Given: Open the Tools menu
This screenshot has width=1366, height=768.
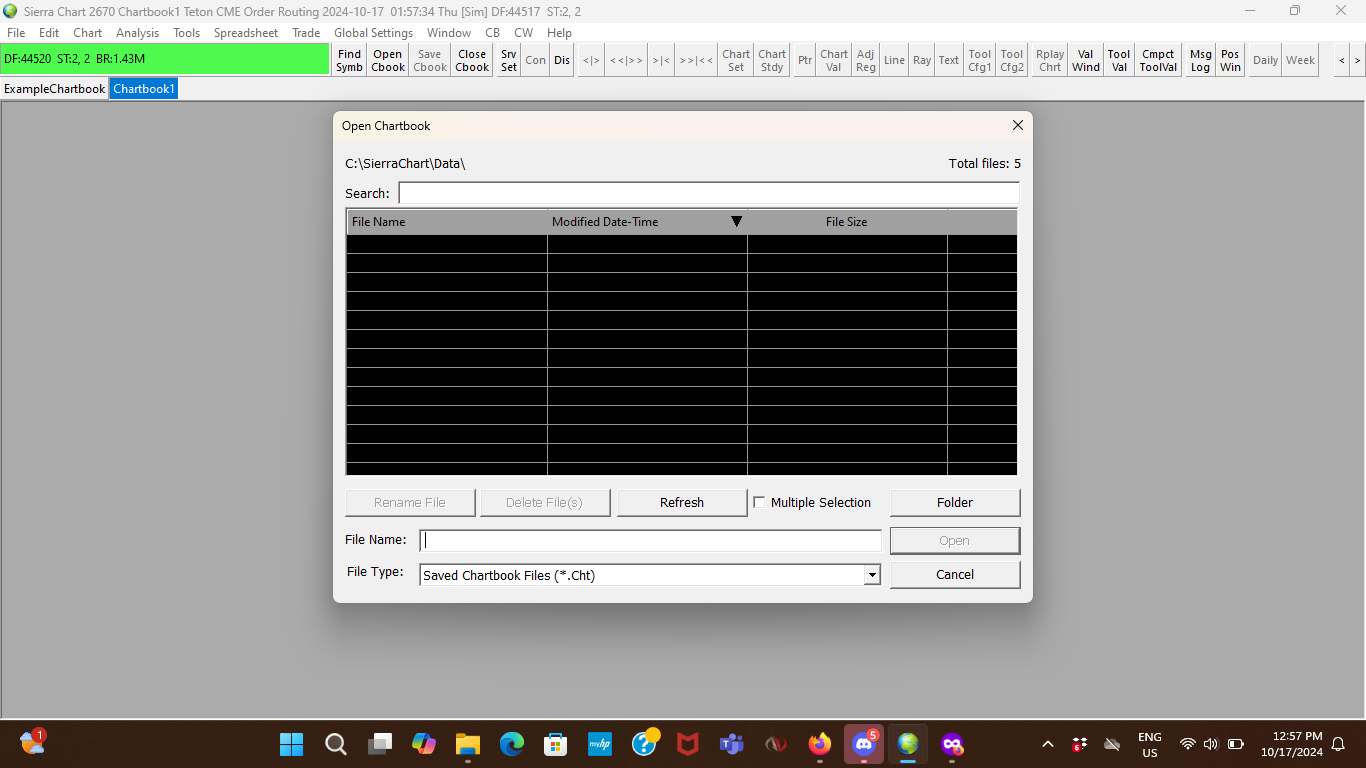Looking at the screenshot, I should click(187, 33).
